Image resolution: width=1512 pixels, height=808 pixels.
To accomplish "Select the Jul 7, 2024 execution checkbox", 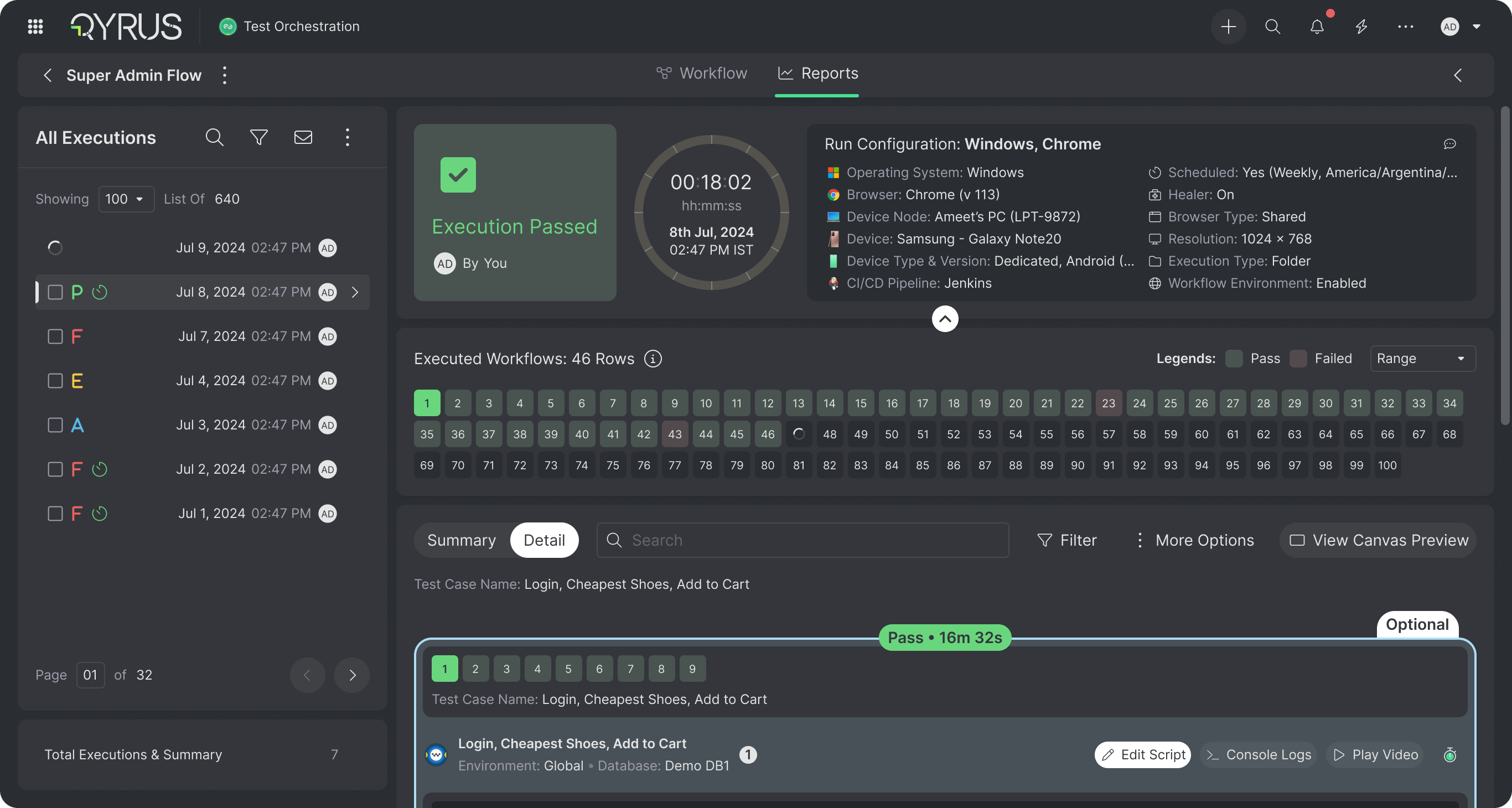I will point(55,336).
